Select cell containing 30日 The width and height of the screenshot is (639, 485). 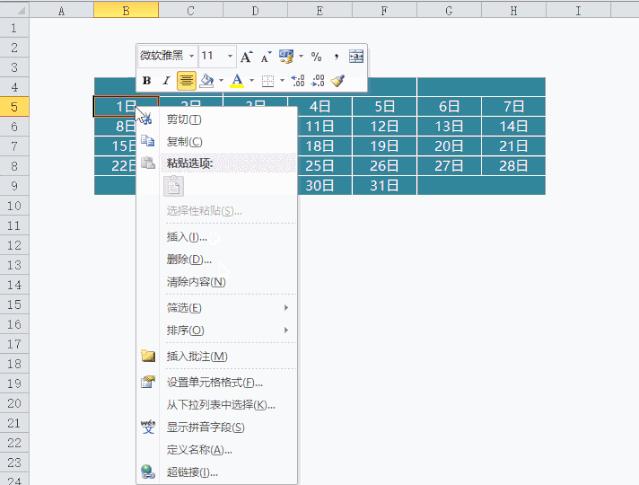pos(320,185)
